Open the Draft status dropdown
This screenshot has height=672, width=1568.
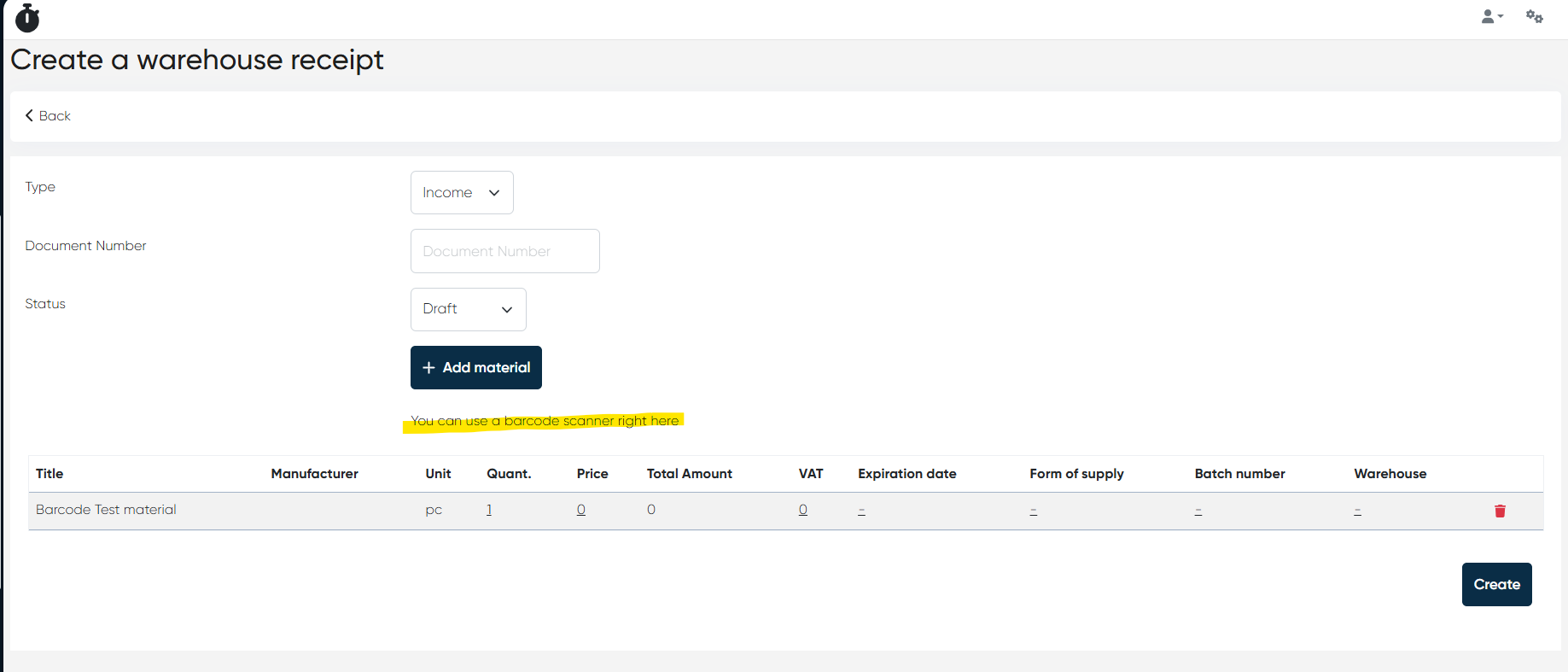click(468, 309)
